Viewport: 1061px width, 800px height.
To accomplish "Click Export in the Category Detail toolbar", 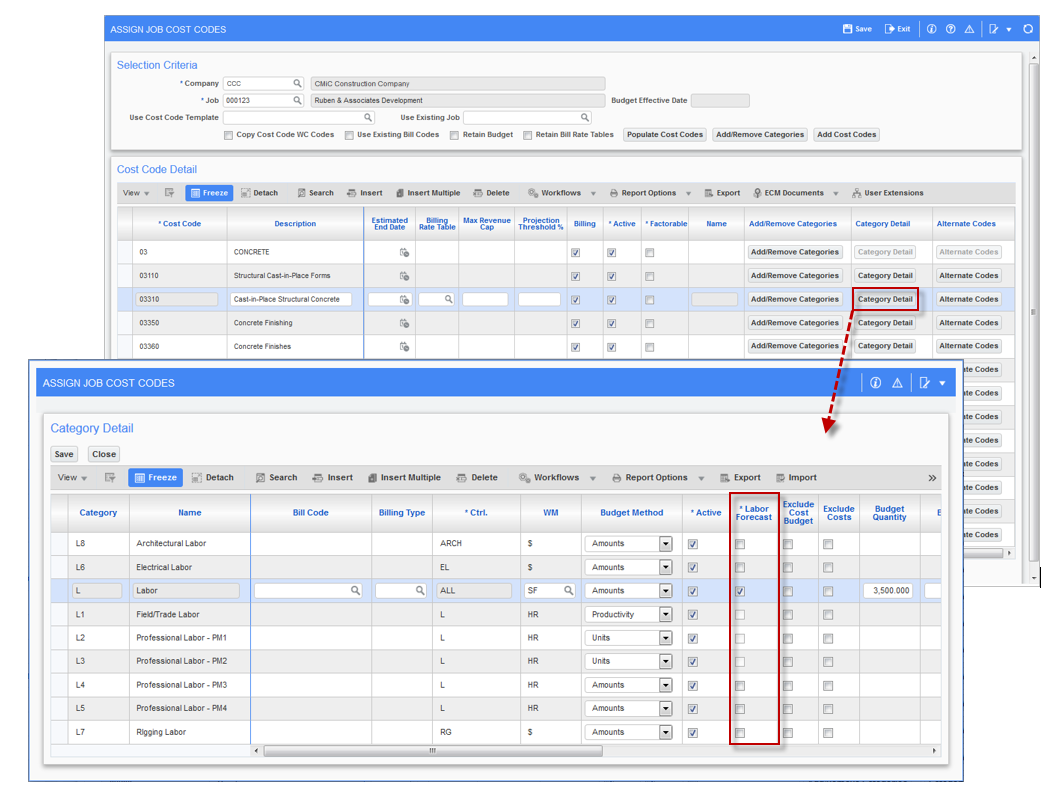I will click(x=740, y=478).
